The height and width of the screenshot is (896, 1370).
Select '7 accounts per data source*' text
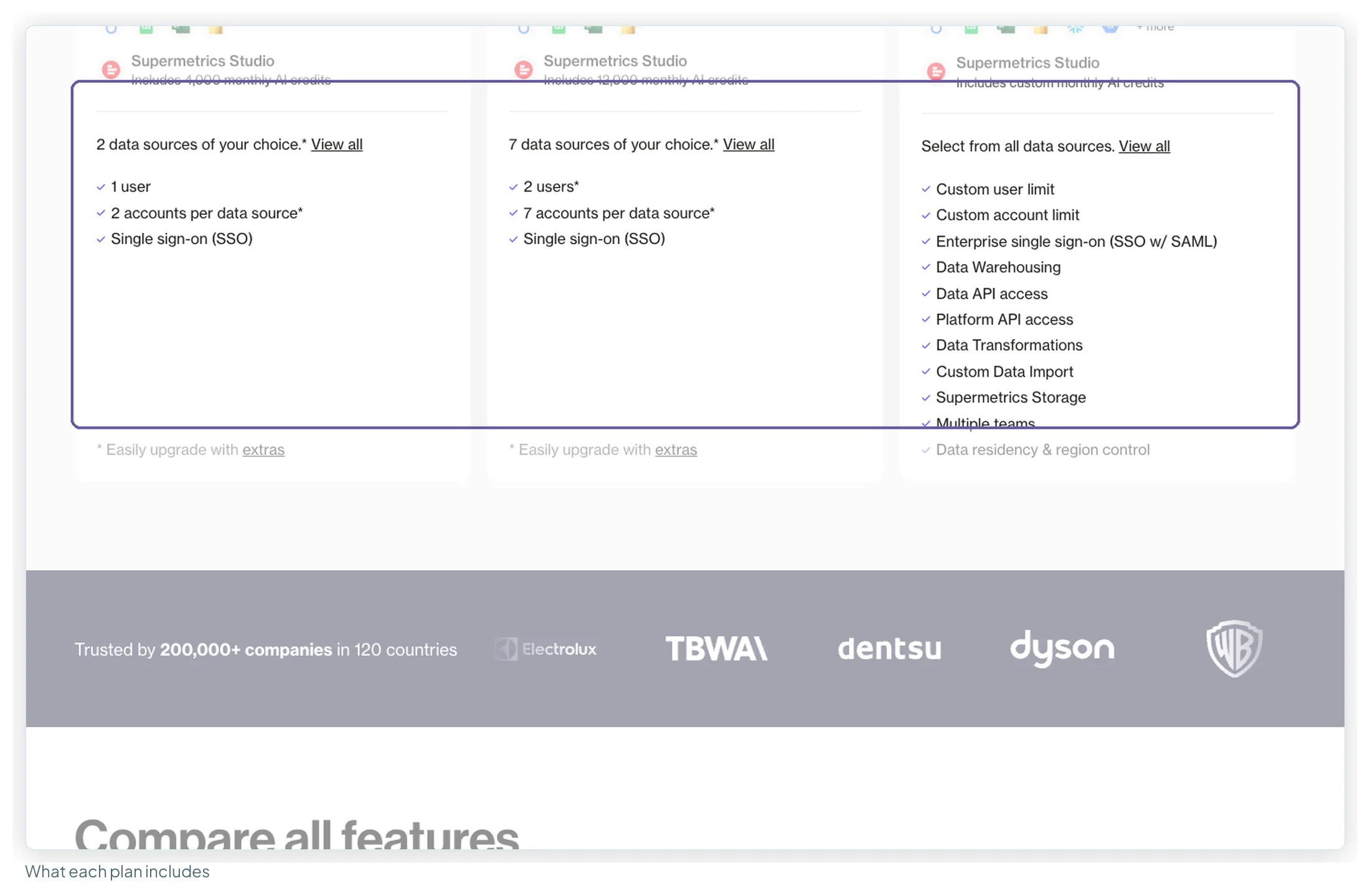(x=619, y=213)
